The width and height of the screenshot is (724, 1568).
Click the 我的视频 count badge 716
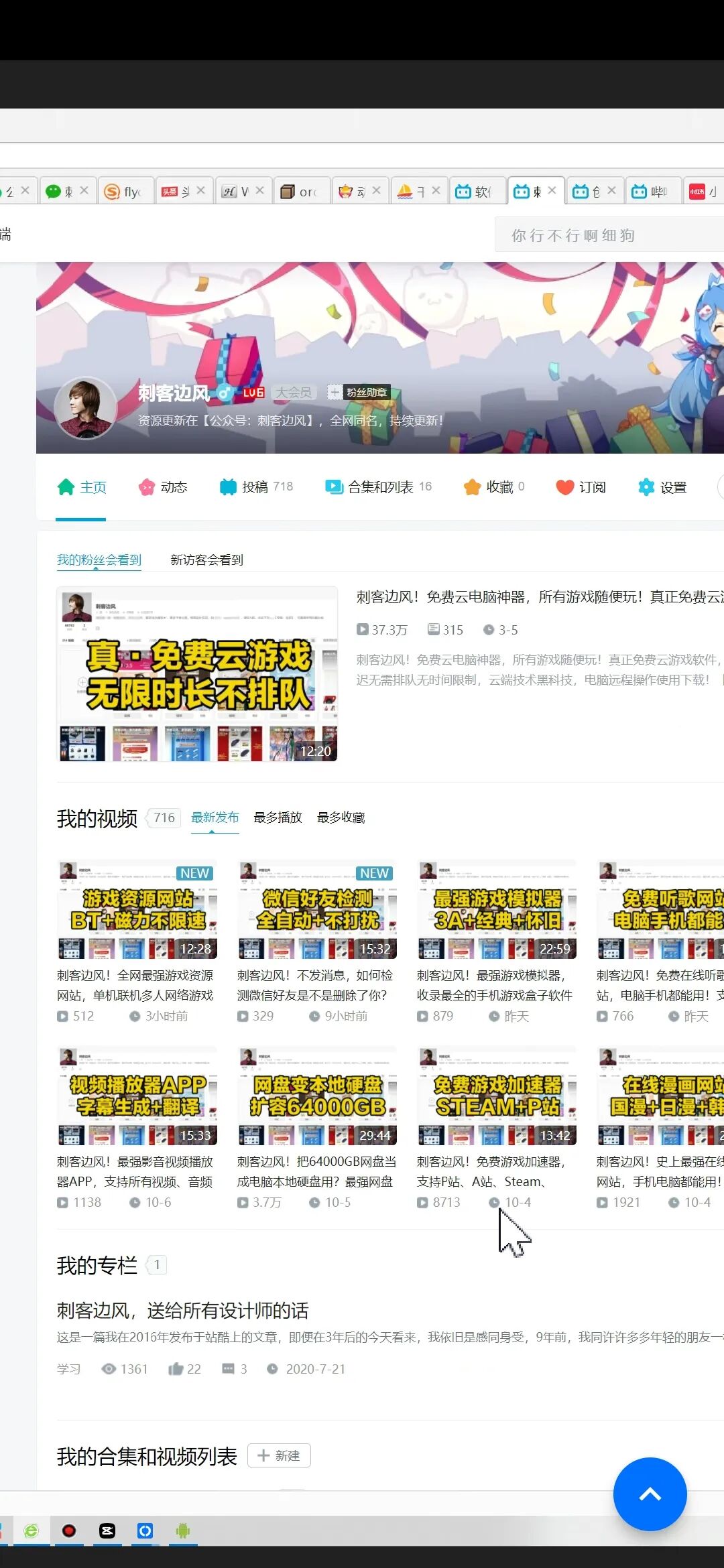(x=164, y=818)
